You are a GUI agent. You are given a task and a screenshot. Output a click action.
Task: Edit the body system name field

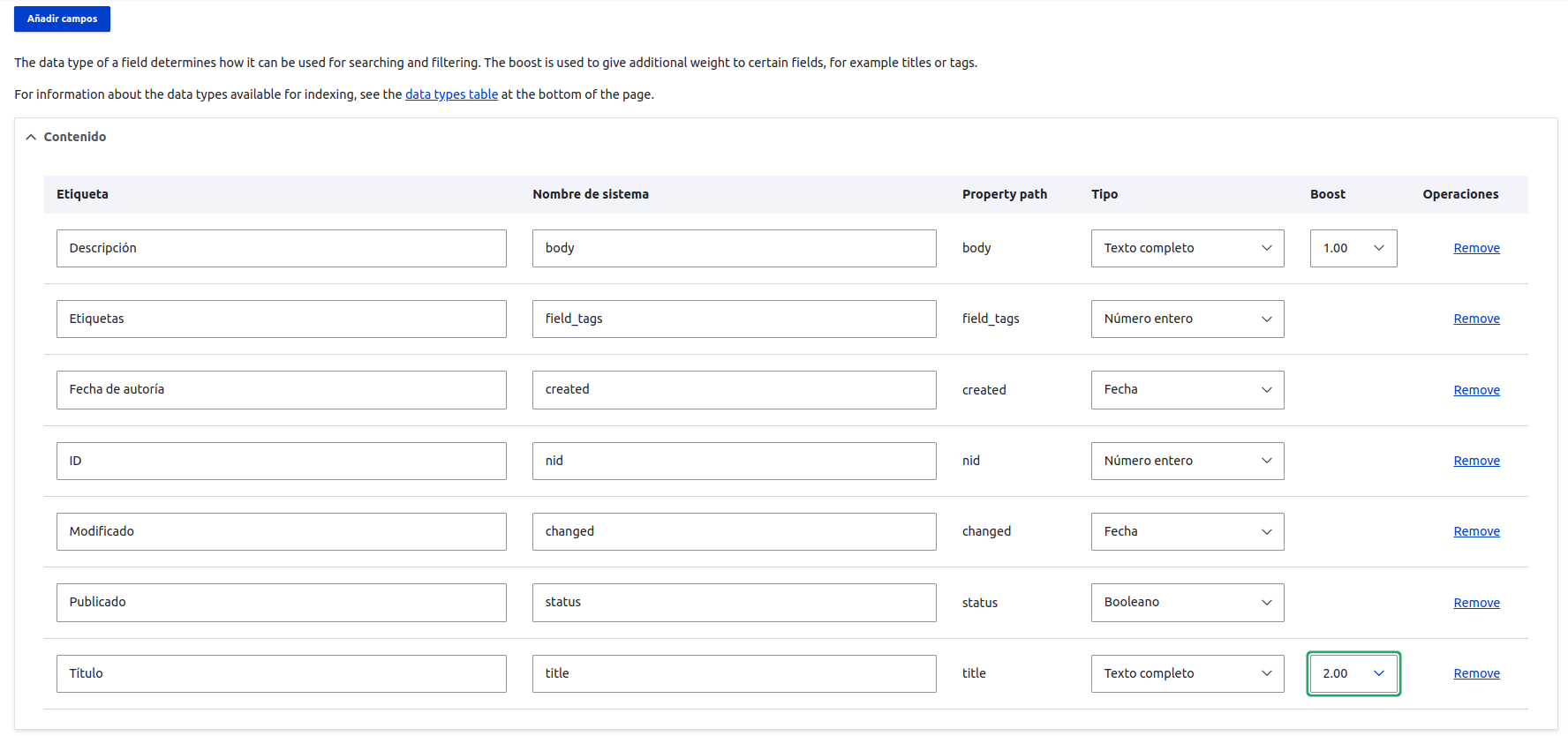(x=735, y=248)
